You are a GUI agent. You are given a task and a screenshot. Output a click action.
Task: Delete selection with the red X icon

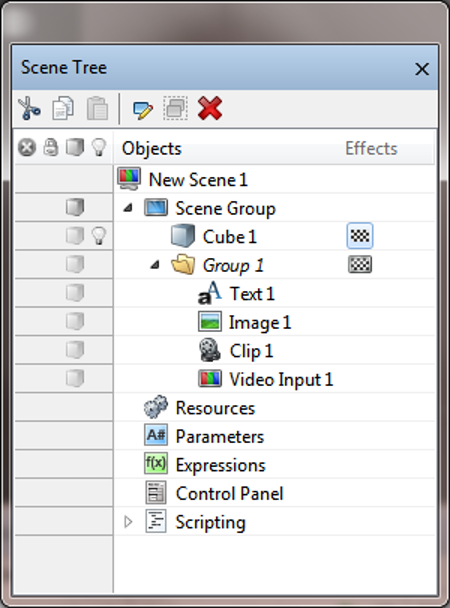click(210, 108)
